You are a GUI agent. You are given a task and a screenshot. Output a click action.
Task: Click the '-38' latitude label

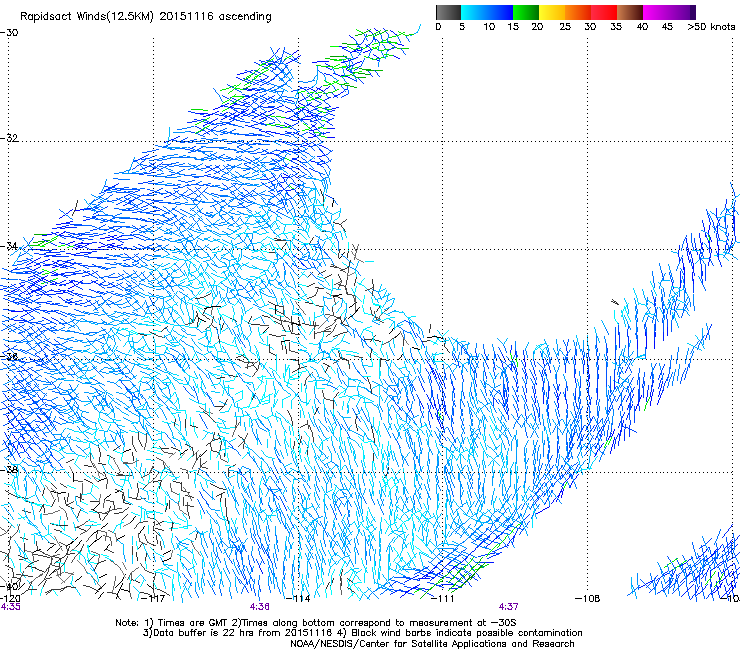coord(9,470)
